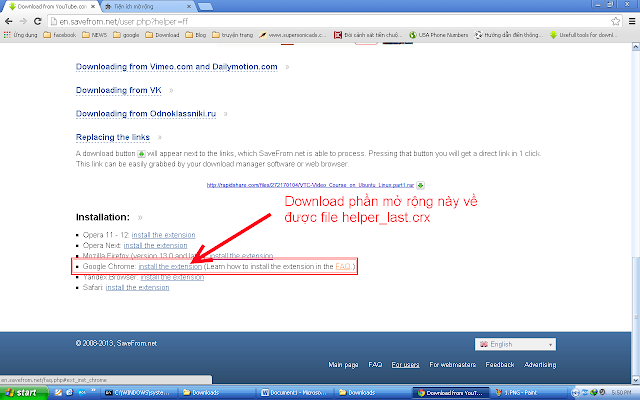The width and height of the screenshot is (640, 400).
Task: Switch to the Download from YouTube tab
Action: 49,7
